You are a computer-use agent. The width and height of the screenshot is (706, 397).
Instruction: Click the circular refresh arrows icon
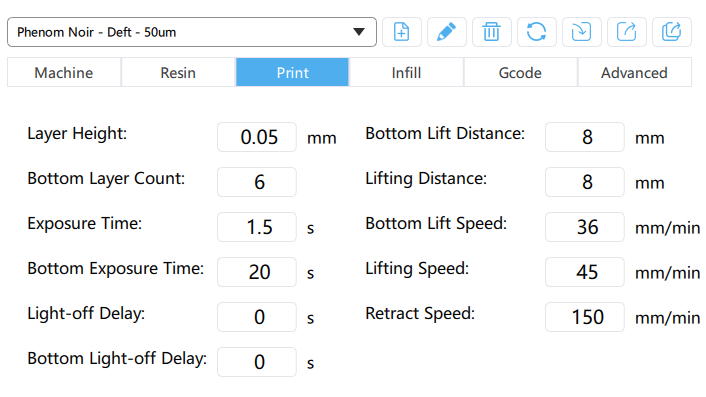click(x=537, y=32)
